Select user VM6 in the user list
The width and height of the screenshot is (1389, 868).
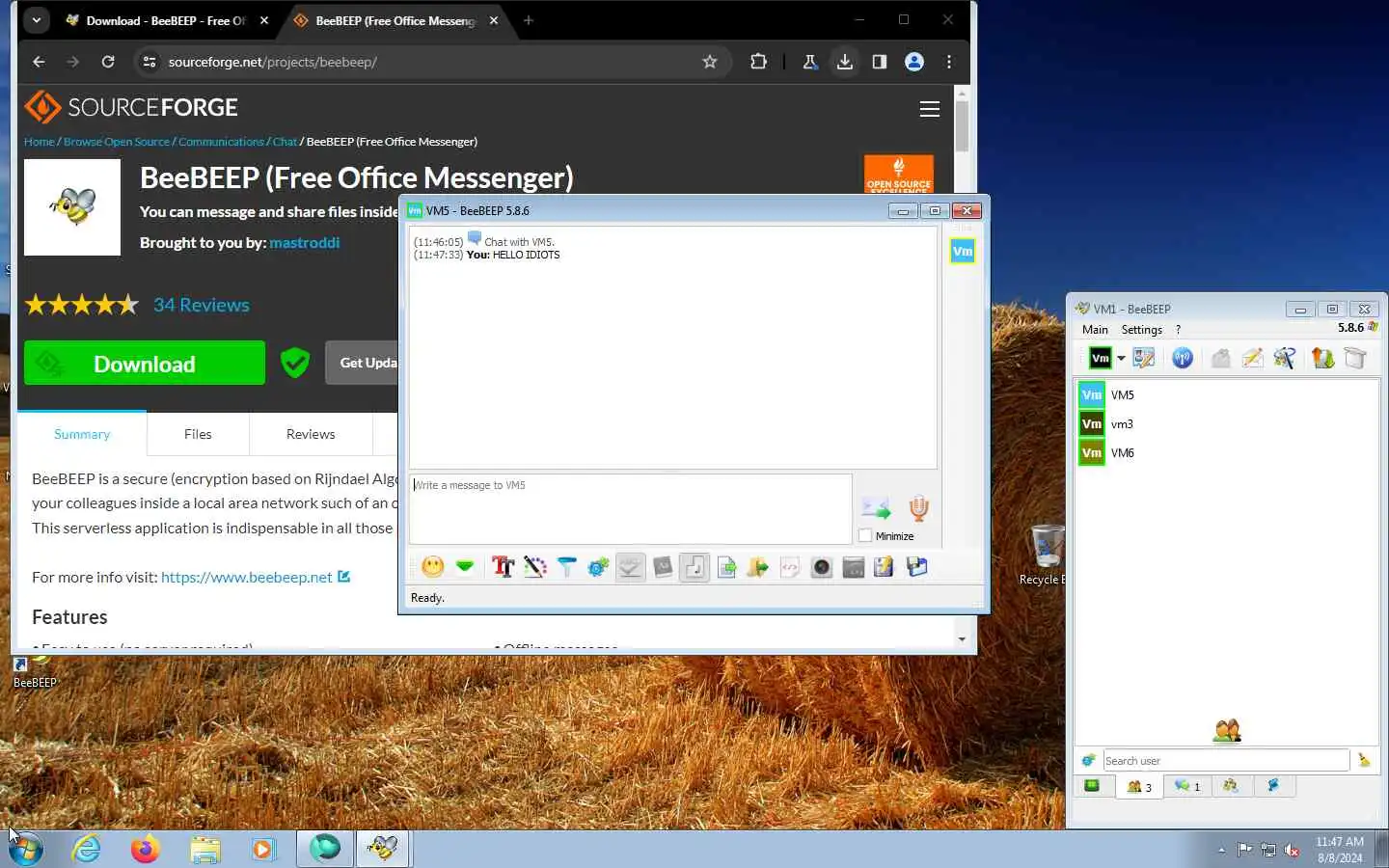1227,452
